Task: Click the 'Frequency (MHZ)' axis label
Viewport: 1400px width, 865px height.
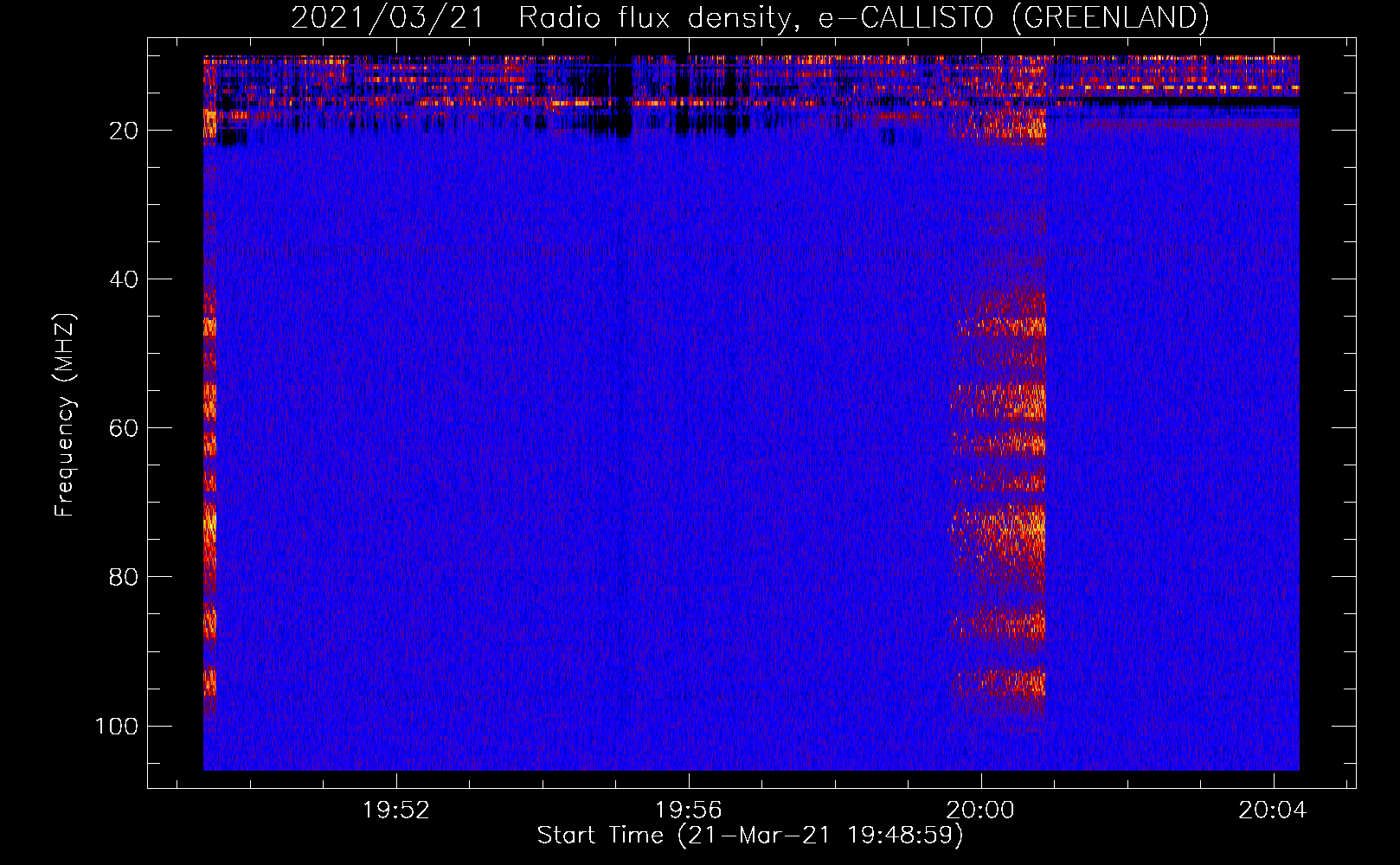Action: click(65, 414)
